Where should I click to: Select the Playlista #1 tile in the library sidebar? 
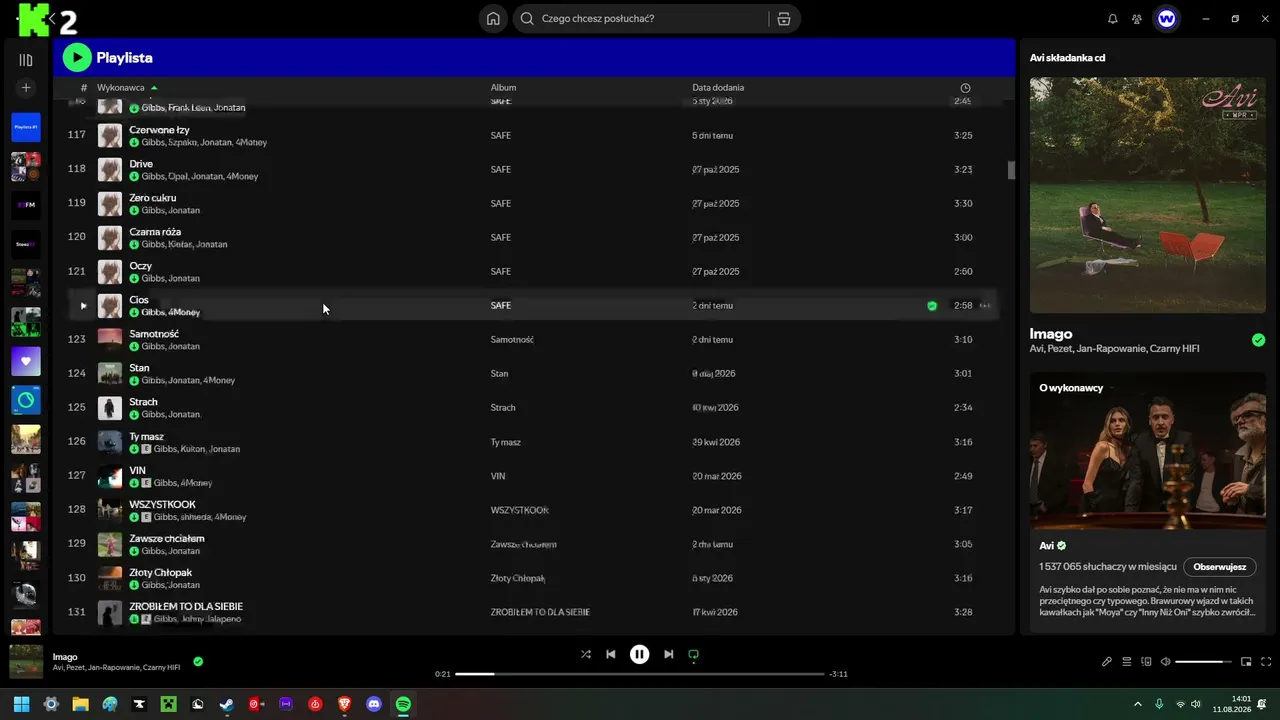coord(26,127)
